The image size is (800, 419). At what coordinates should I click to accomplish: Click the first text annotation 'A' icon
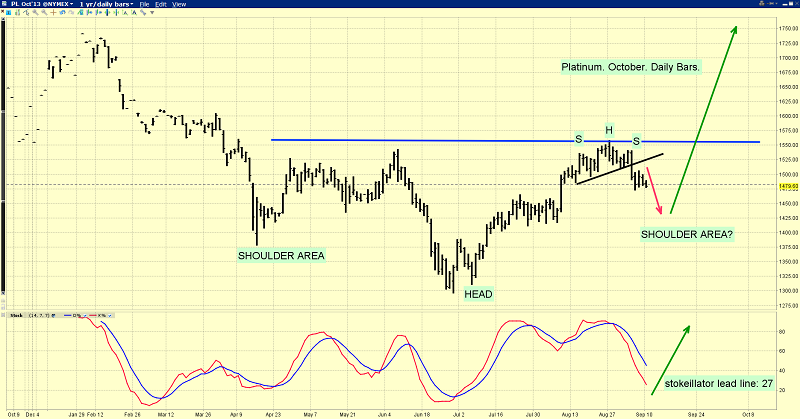point(125,12)
